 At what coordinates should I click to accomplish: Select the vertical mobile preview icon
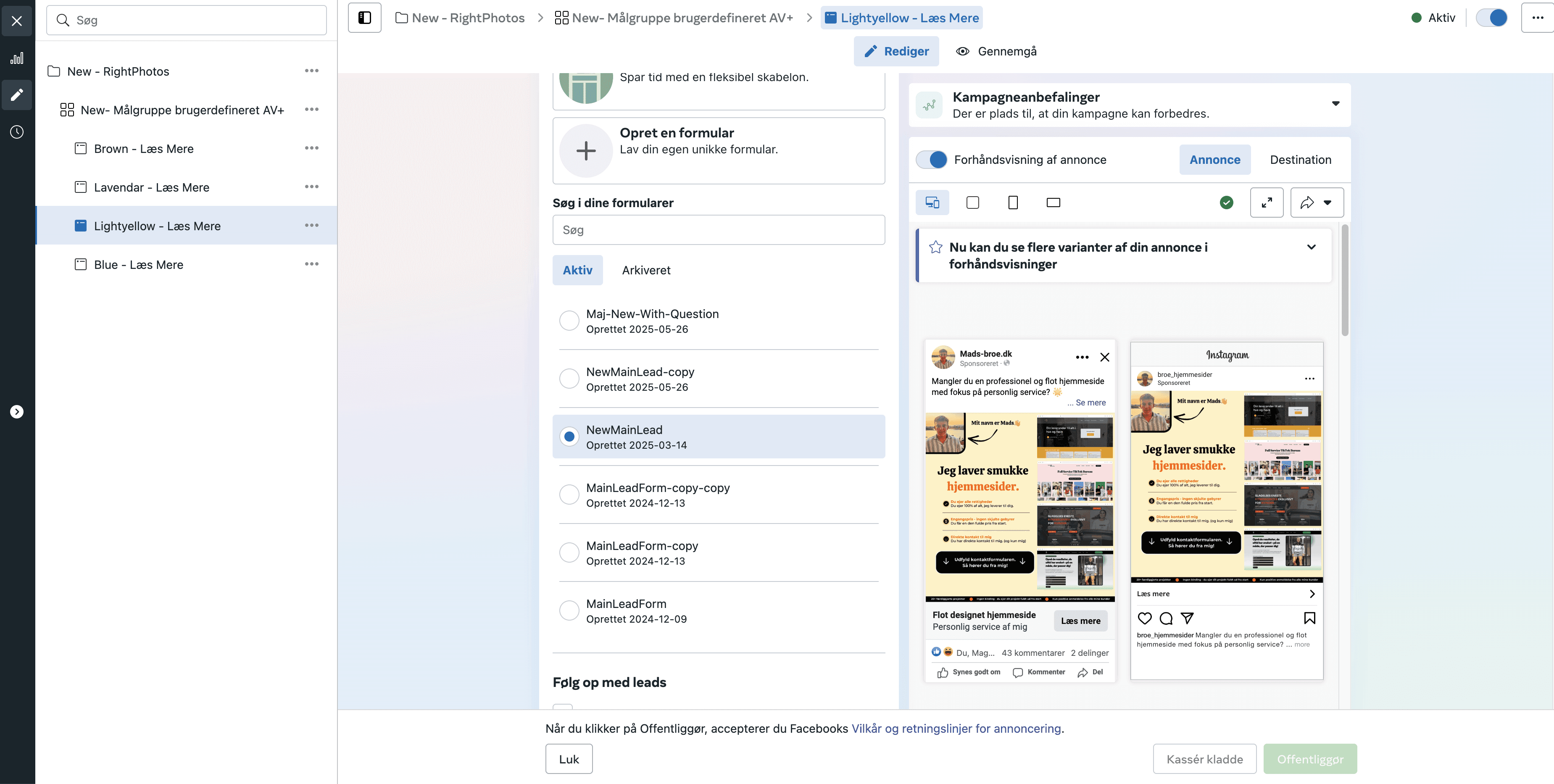pyautogui.click(x=1013, y=203)
